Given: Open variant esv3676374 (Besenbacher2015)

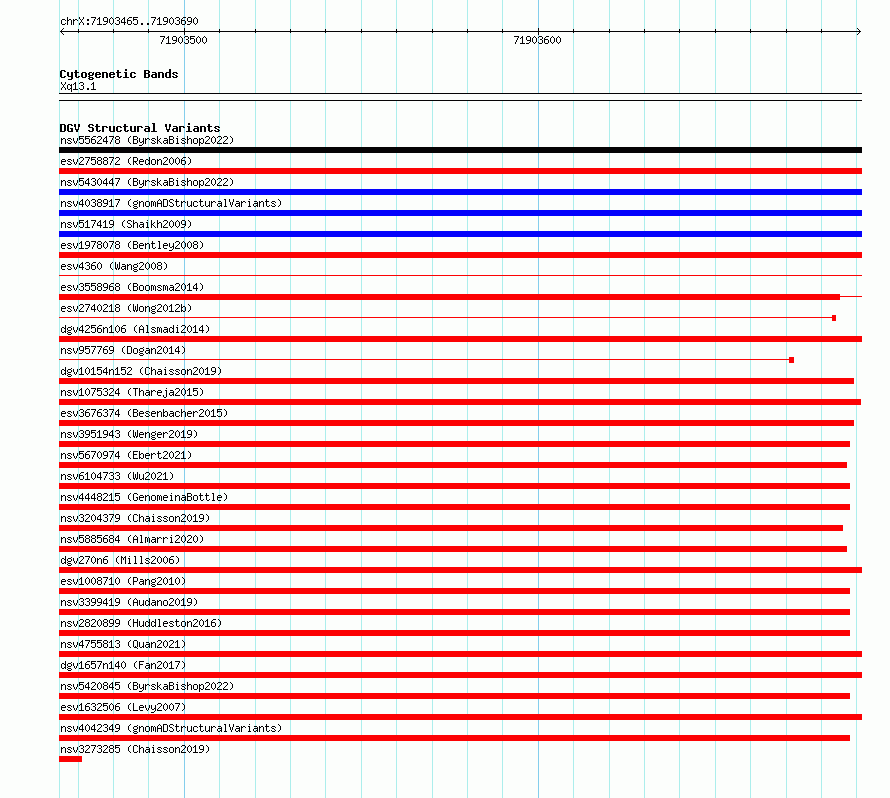Looking at the screenshot, I should pos(144,413).
